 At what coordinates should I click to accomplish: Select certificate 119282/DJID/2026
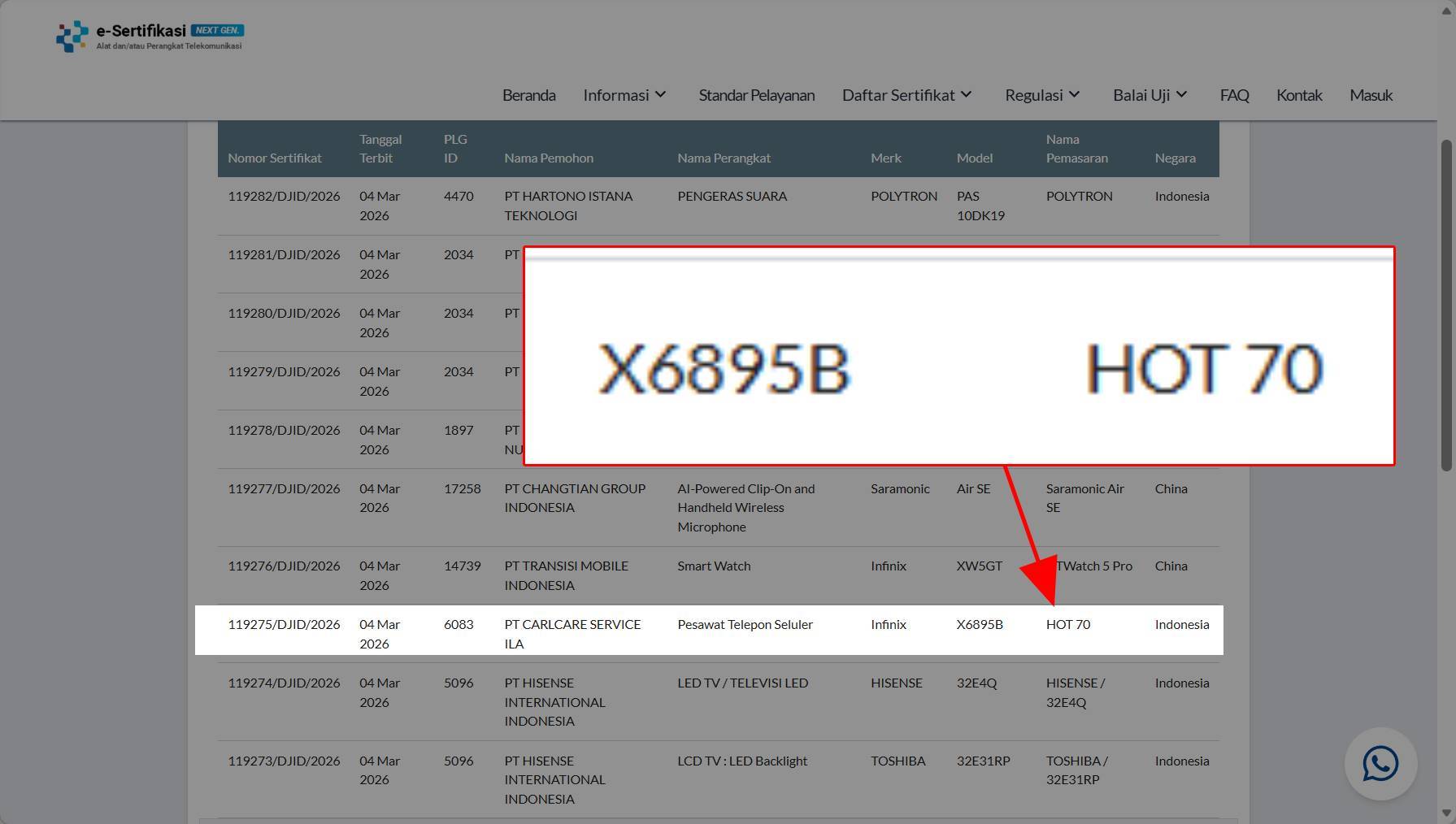click(x=284, y=196)
